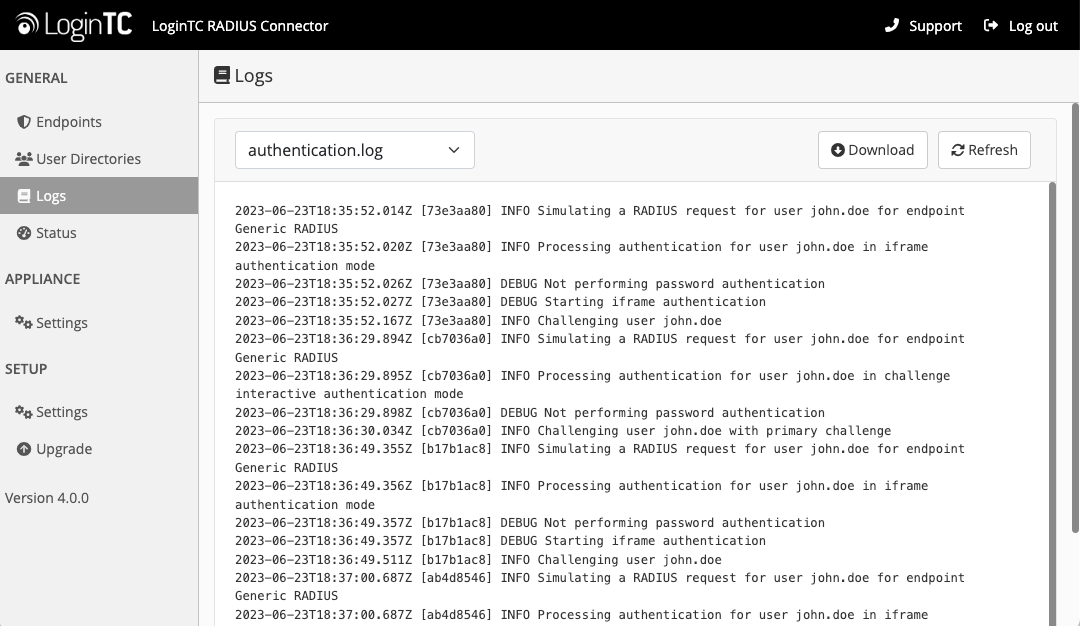Image resolution: width=1080 pixels, height=626 pixels.
Task: Refresh the log view
Action: 984,150
